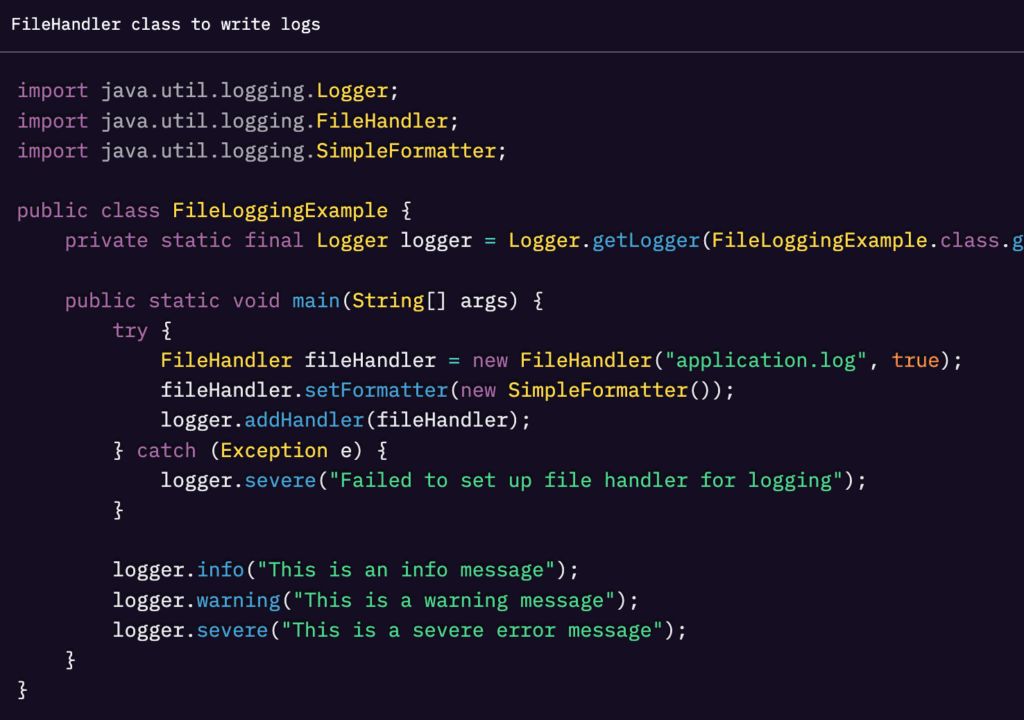Viewport: 1024px width, 720px height.
Task: Click the class name FileLoggingExample
Action: pyautogui.click(x=280, y=210)
